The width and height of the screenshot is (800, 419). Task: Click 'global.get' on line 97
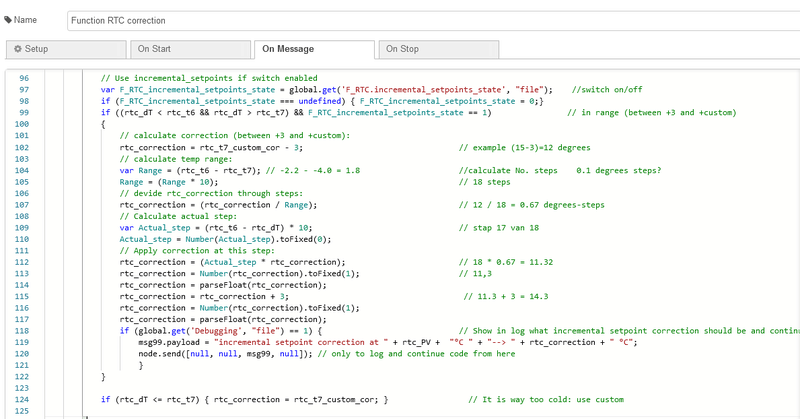(x=313, y=89)
